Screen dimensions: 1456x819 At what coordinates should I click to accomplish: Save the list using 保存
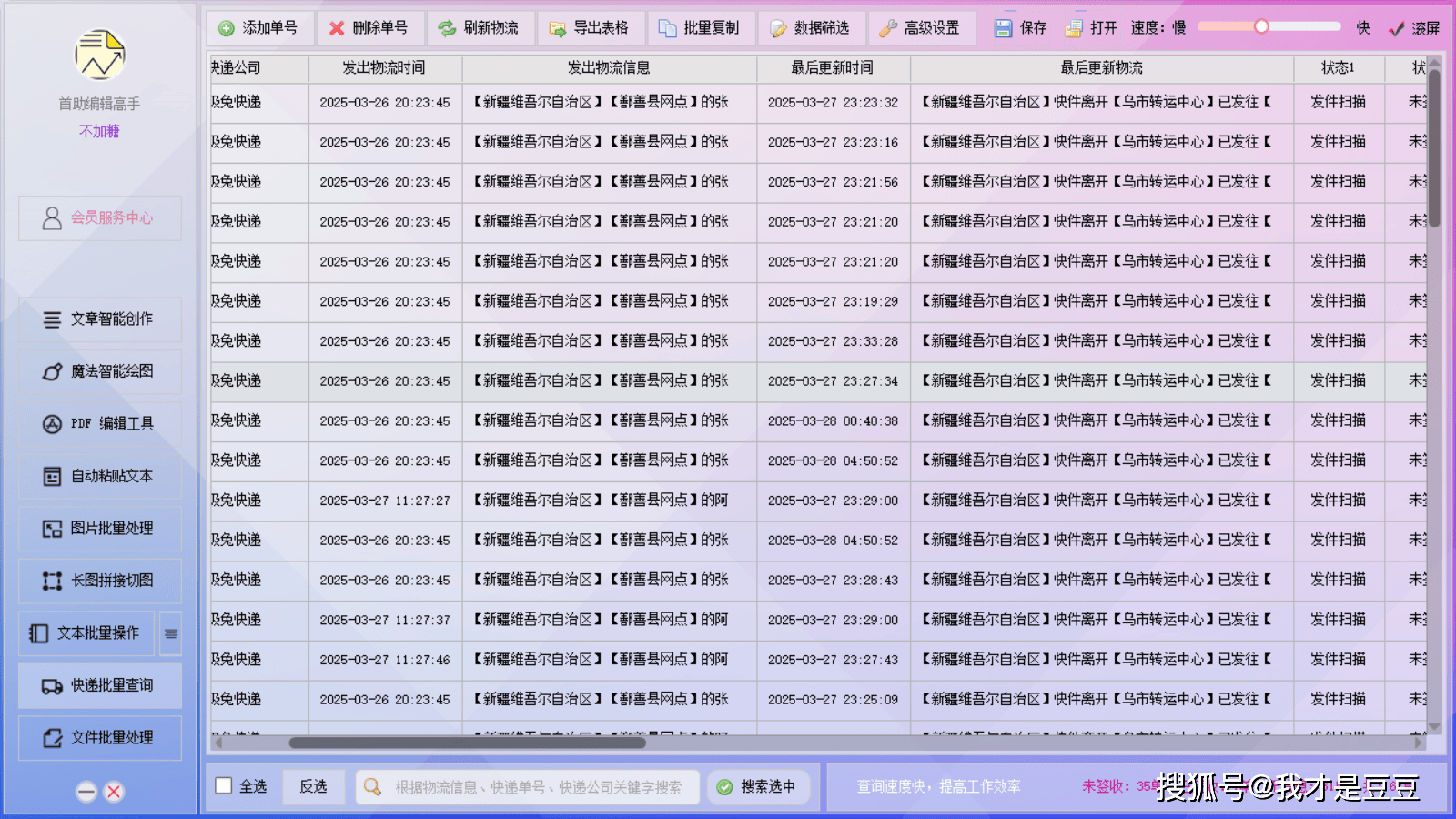pos(1021,28)
